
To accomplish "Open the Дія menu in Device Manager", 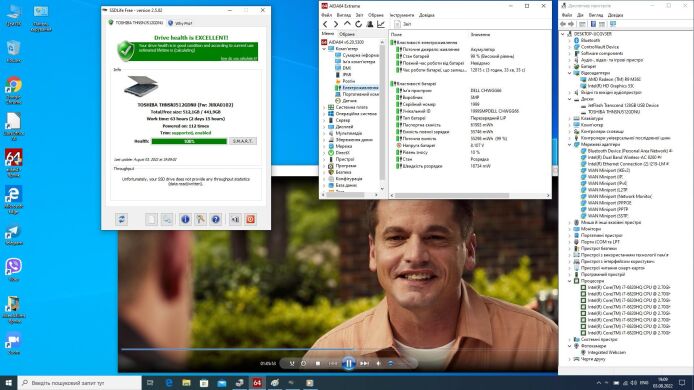I will (x=580, y=15).
